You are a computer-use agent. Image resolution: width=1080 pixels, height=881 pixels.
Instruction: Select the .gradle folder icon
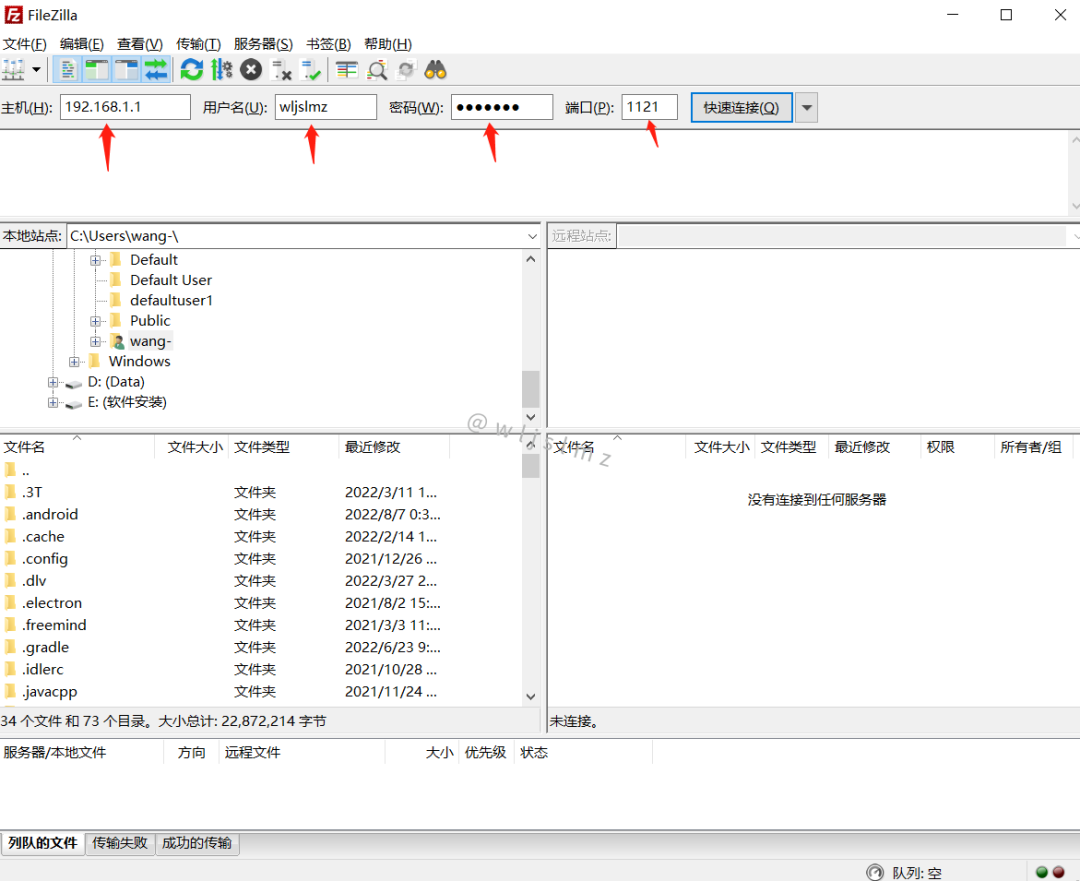tap(10, 647)
